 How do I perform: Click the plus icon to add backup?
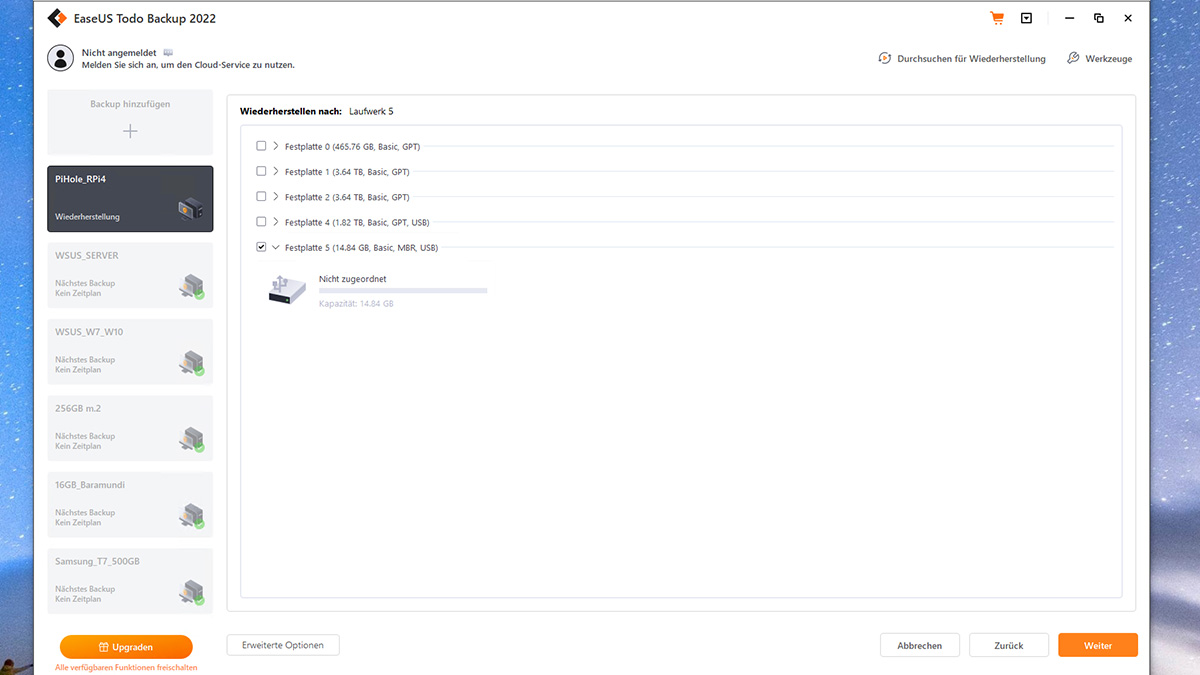pos(130,131)
